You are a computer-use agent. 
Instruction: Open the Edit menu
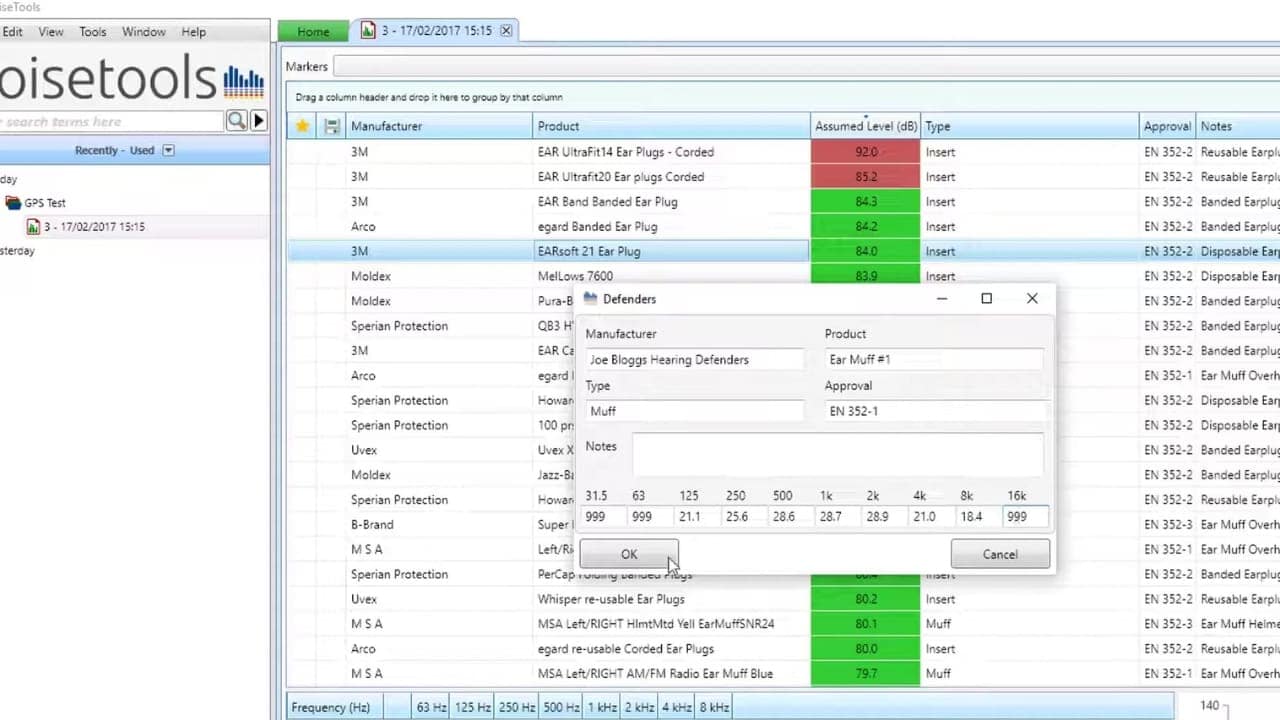[x=12, y=32]
